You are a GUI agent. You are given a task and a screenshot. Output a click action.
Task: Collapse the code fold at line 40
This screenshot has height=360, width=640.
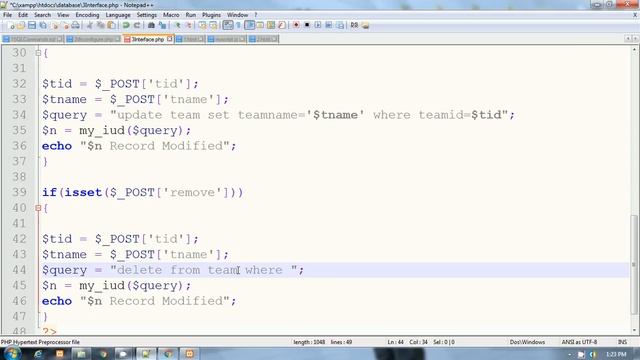coord(38,208)
